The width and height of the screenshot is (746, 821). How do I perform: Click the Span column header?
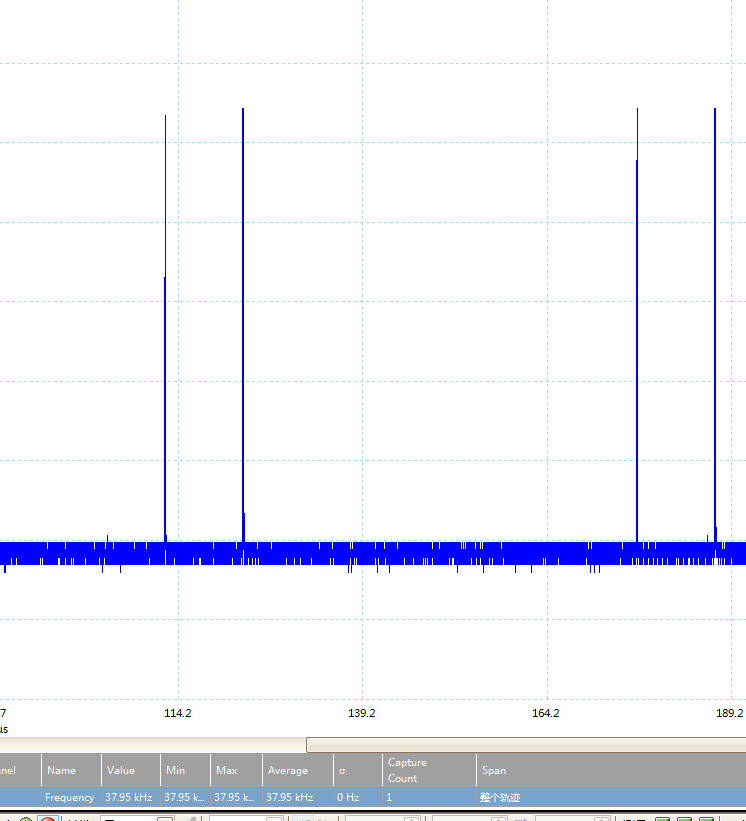pyautogui.click(x=611, y=770)
